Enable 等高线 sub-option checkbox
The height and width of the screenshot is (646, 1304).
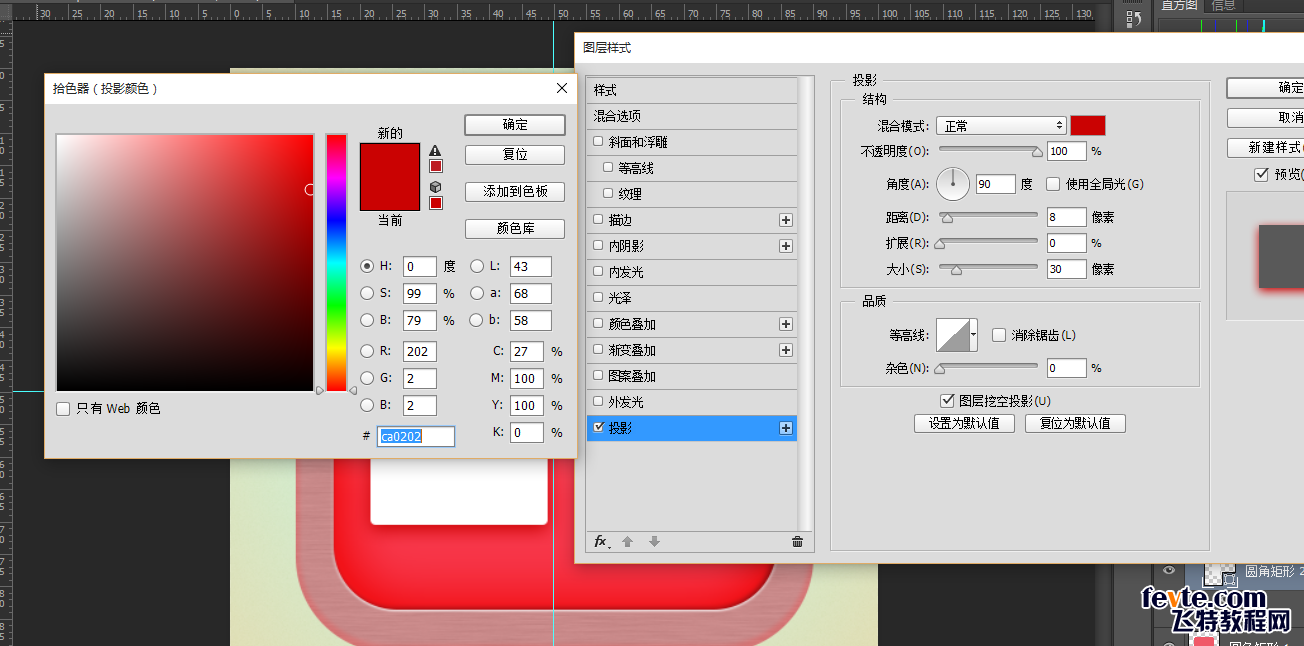[x=608, y=168]
